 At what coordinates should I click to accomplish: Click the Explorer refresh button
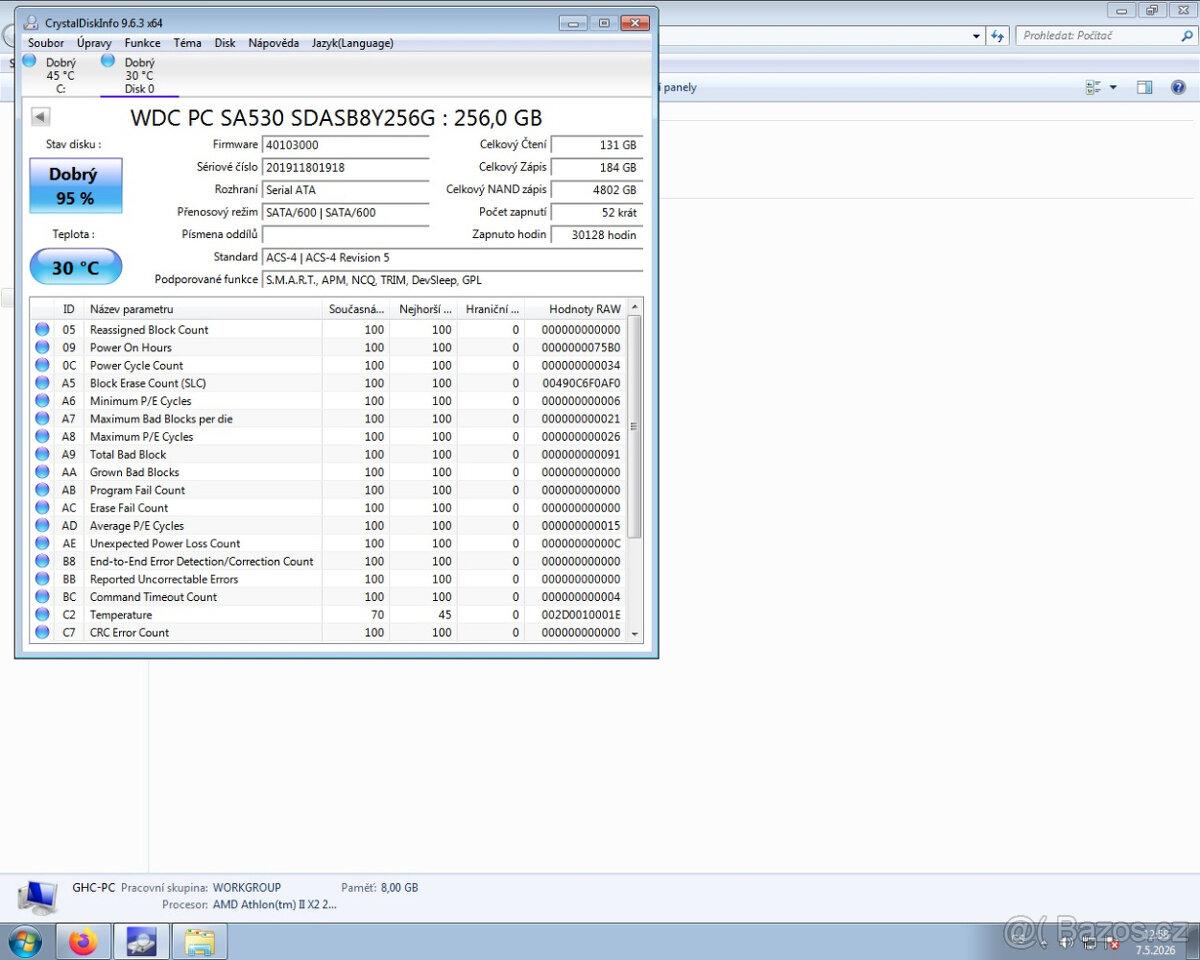point(997,36)
